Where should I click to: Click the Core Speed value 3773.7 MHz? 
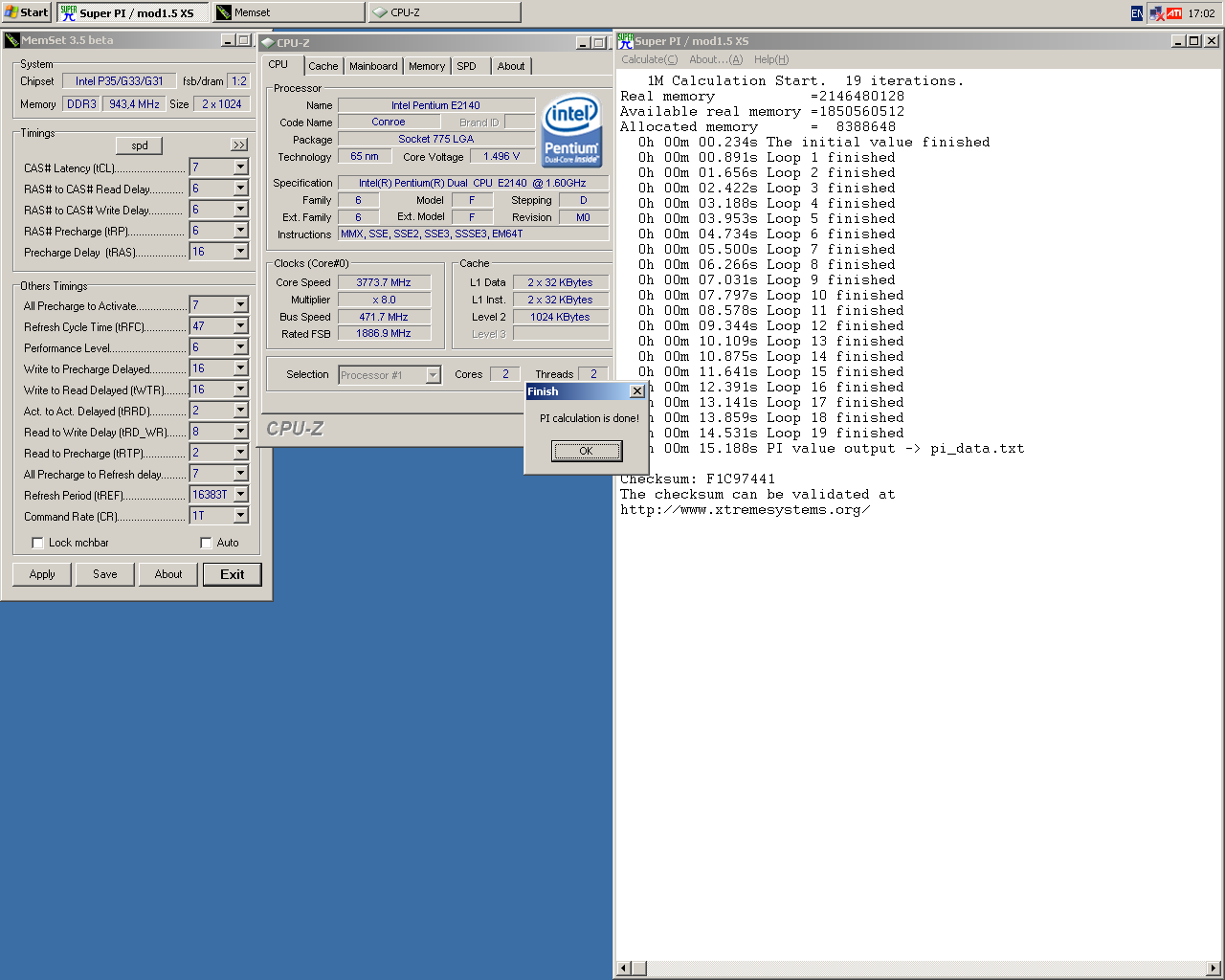coord(384,282)
